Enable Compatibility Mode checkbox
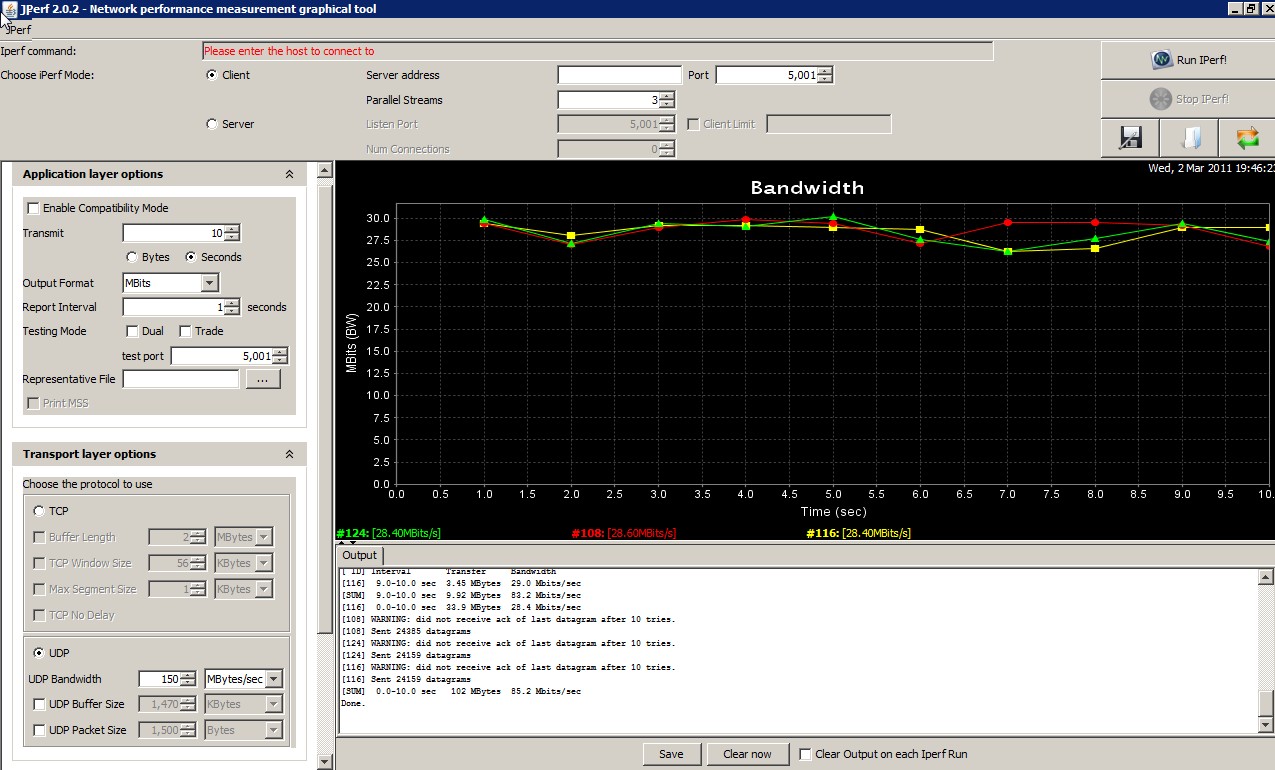This screenshot has height=770, width=1275. [x=34, y=208]
